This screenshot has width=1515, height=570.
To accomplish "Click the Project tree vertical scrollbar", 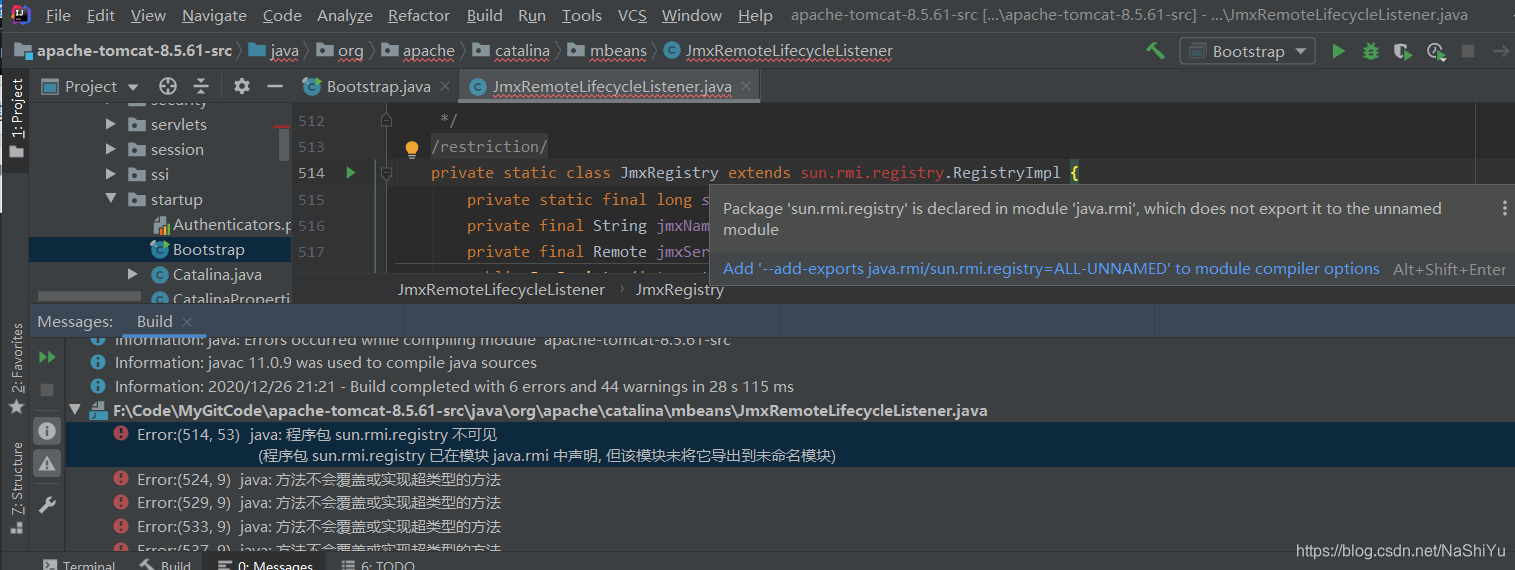I will pos(285,143).
